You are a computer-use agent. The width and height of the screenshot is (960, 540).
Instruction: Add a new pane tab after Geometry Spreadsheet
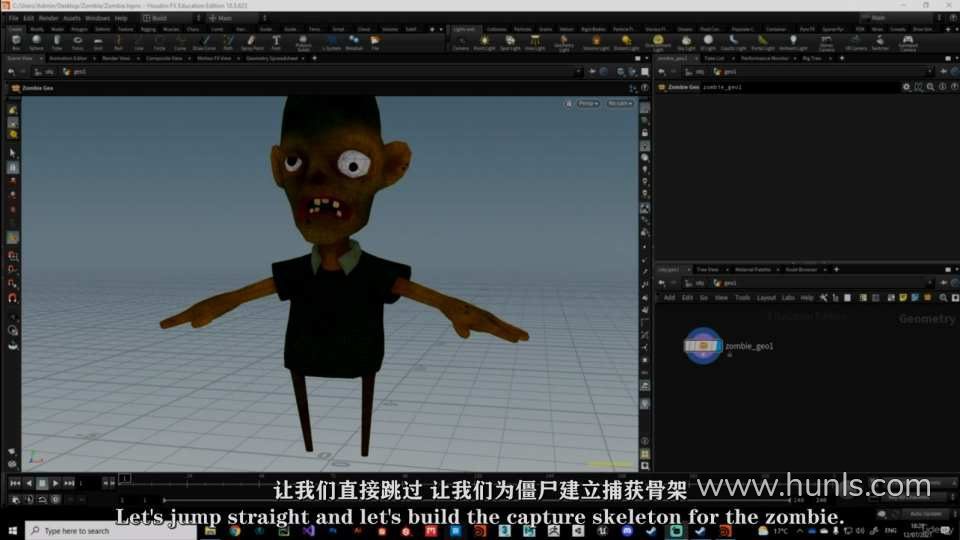[315, 58]
